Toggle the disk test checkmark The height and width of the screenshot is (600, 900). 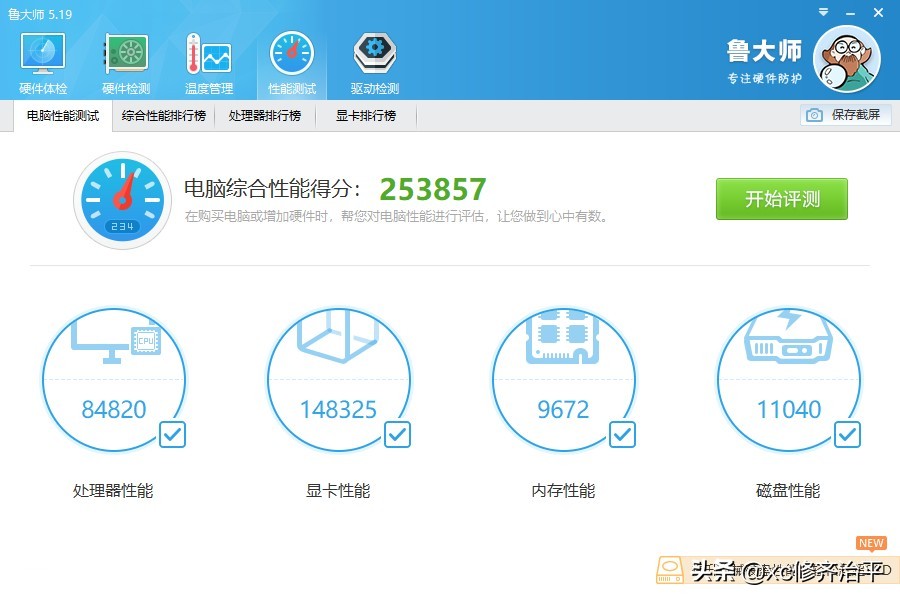click(x=847, y=434)
